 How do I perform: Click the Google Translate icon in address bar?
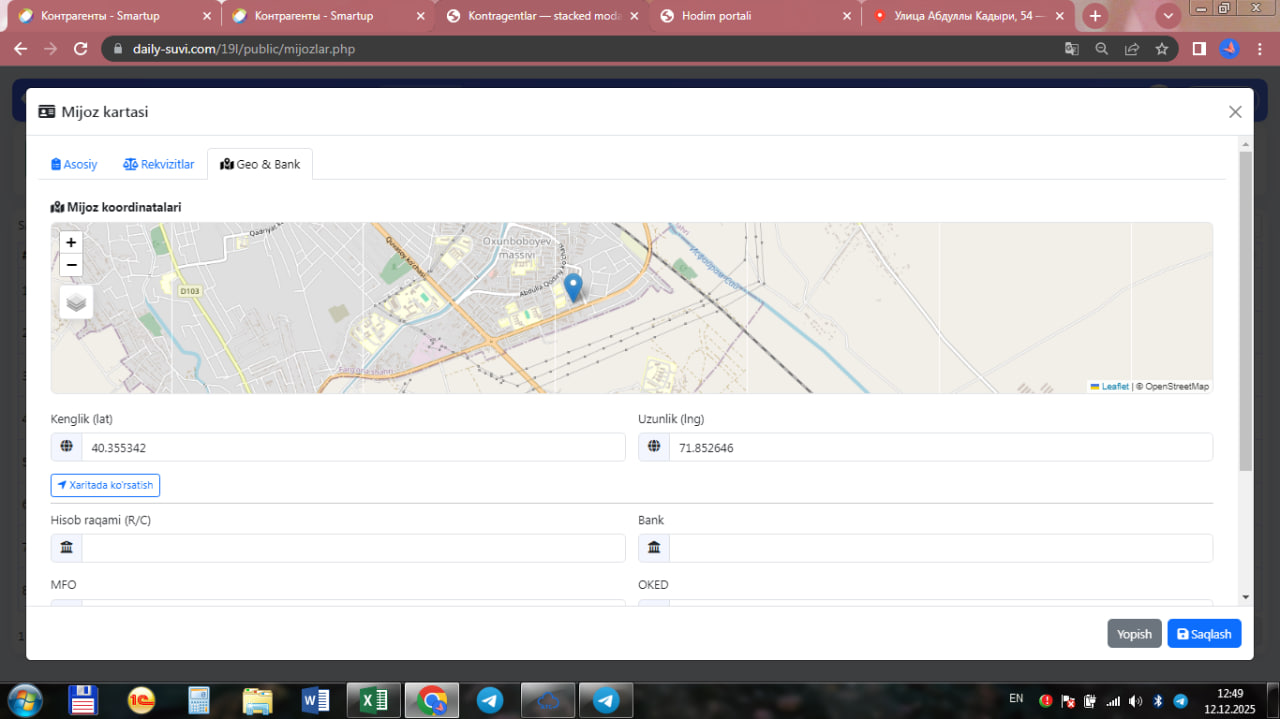pos(1071,49)
